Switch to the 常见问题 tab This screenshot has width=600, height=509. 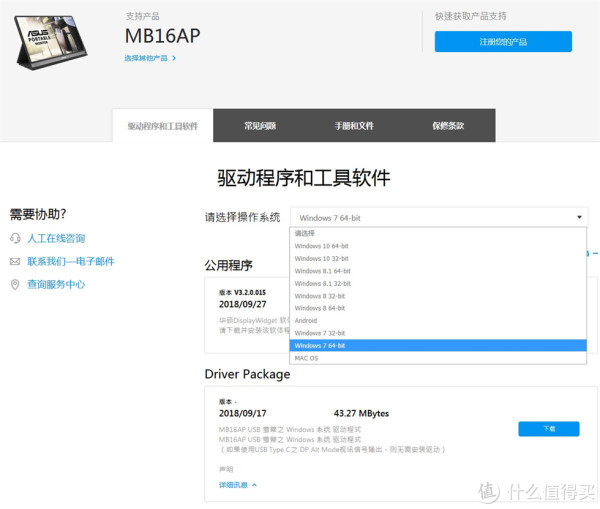coord(260,126)
